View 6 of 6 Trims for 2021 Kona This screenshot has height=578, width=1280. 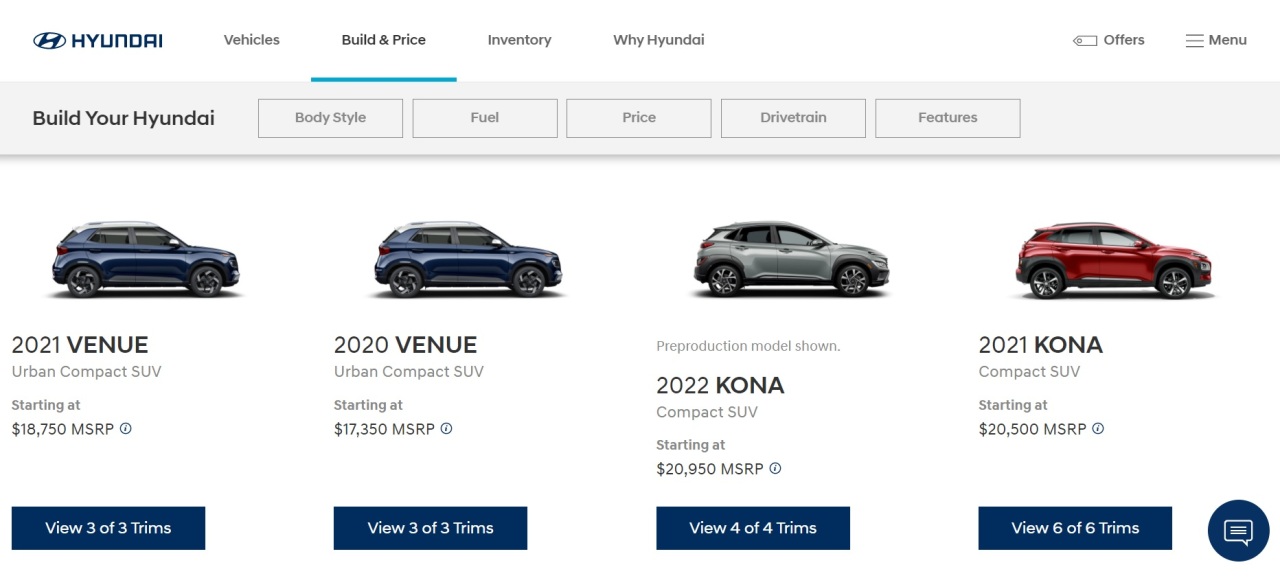click(1075, 528)
